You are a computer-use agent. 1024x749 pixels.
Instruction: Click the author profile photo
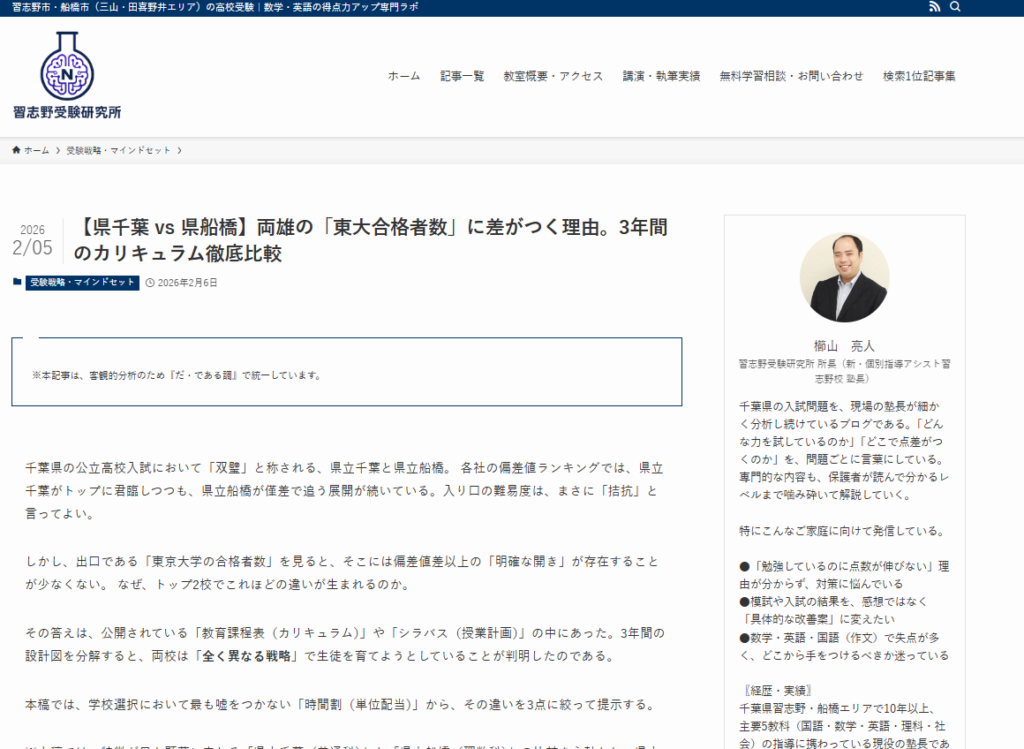point(844,278)
